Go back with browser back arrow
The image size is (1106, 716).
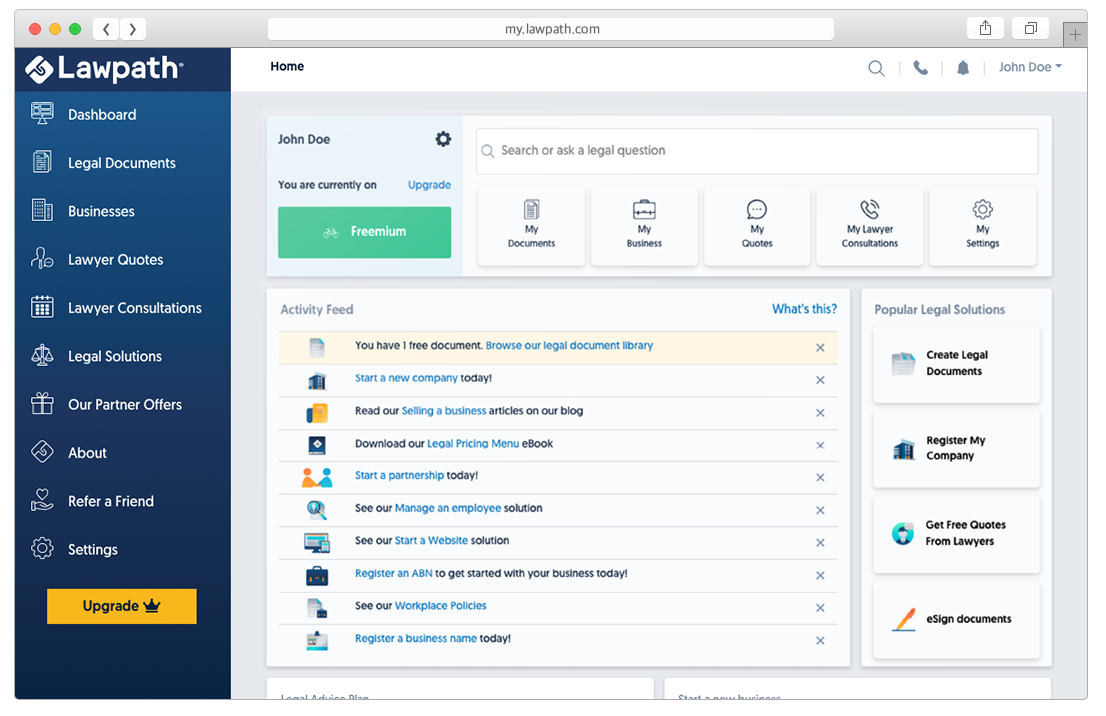(107, 29)
